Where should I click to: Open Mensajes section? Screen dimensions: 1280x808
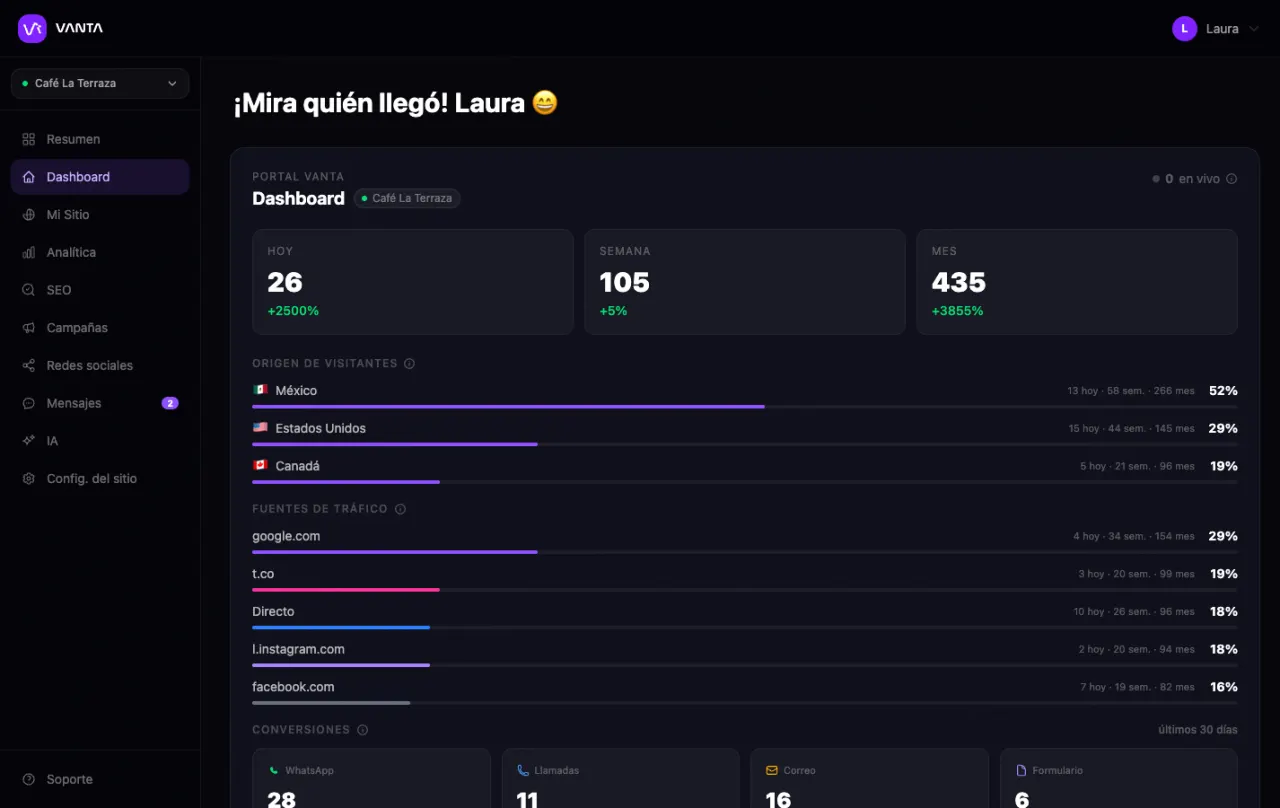pyautogui.click(x=100, y=403)
